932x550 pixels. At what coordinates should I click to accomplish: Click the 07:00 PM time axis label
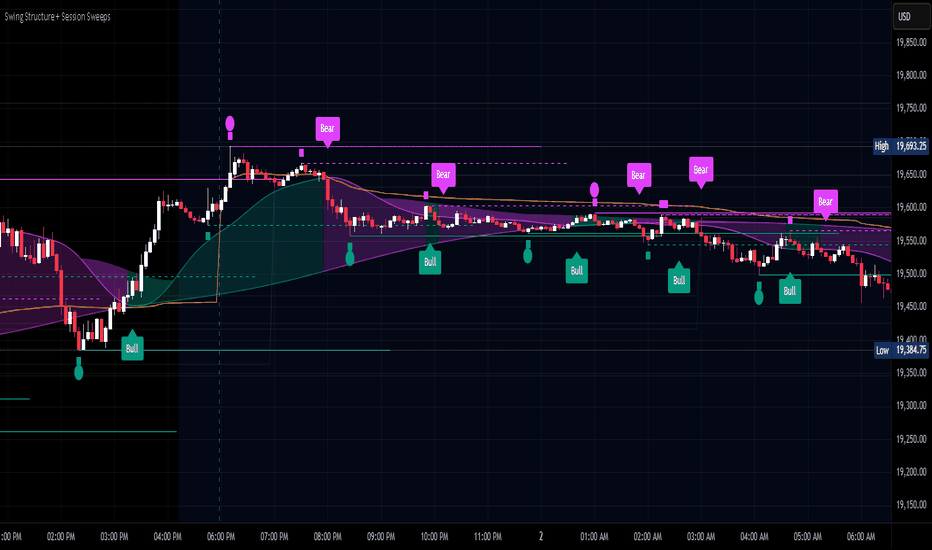coord(274,536)
